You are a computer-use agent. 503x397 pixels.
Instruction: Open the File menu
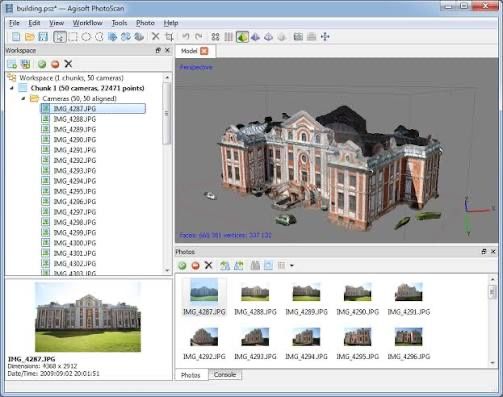(x=14, y=23)
